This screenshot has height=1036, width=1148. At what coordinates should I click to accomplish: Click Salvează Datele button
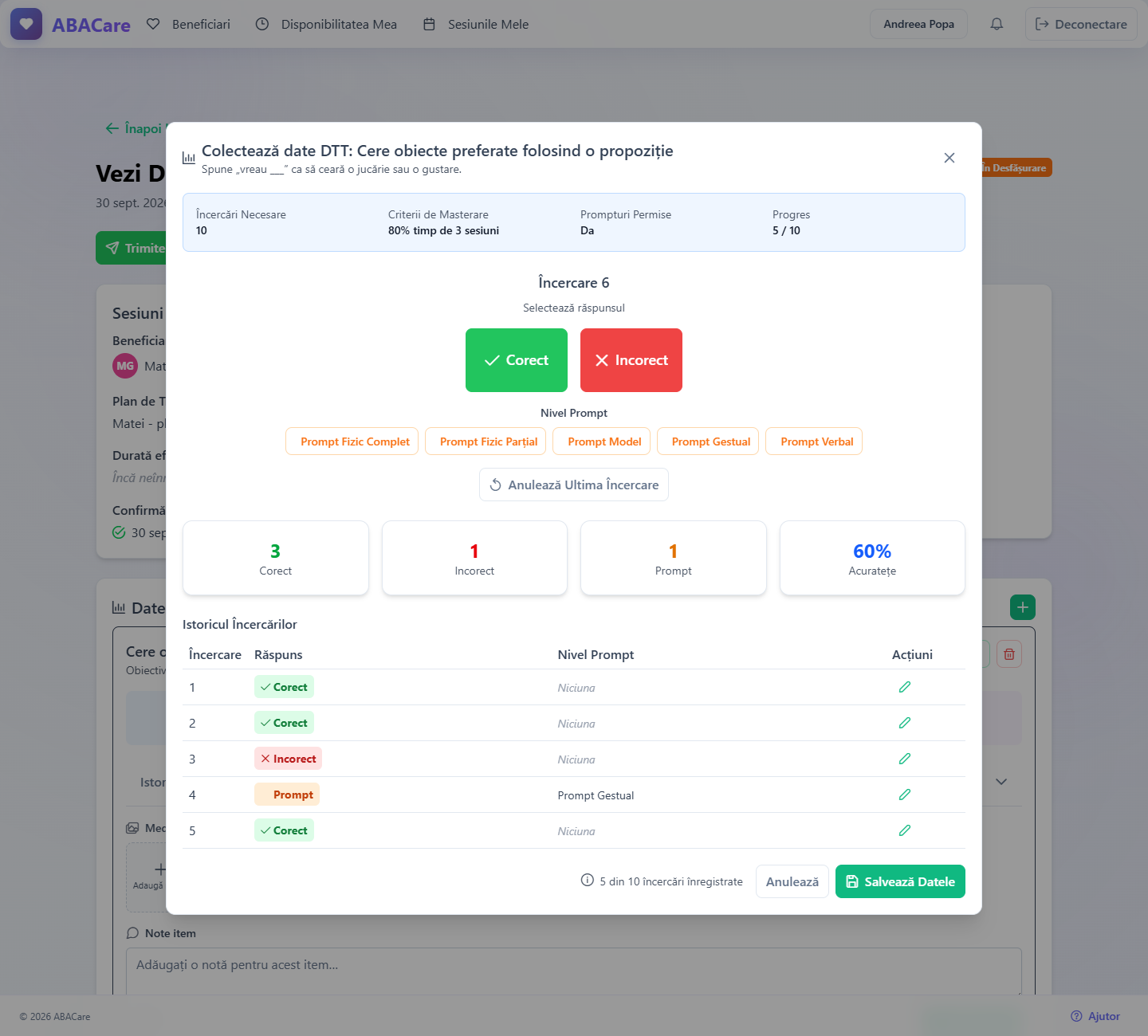coord(900,881)
